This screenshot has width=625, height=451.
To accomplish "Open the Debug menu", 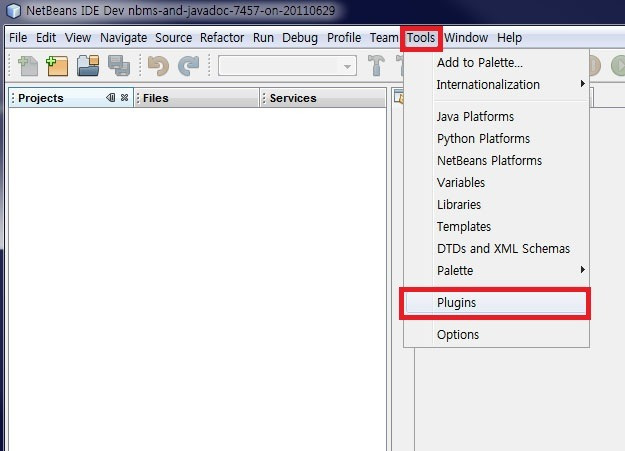I will 300,38.
